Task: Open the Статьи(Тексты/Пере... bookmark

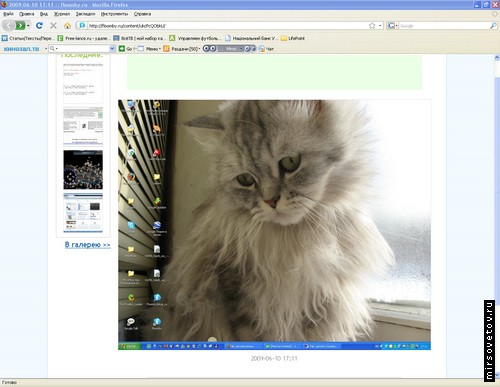Action: click(28, 38)
